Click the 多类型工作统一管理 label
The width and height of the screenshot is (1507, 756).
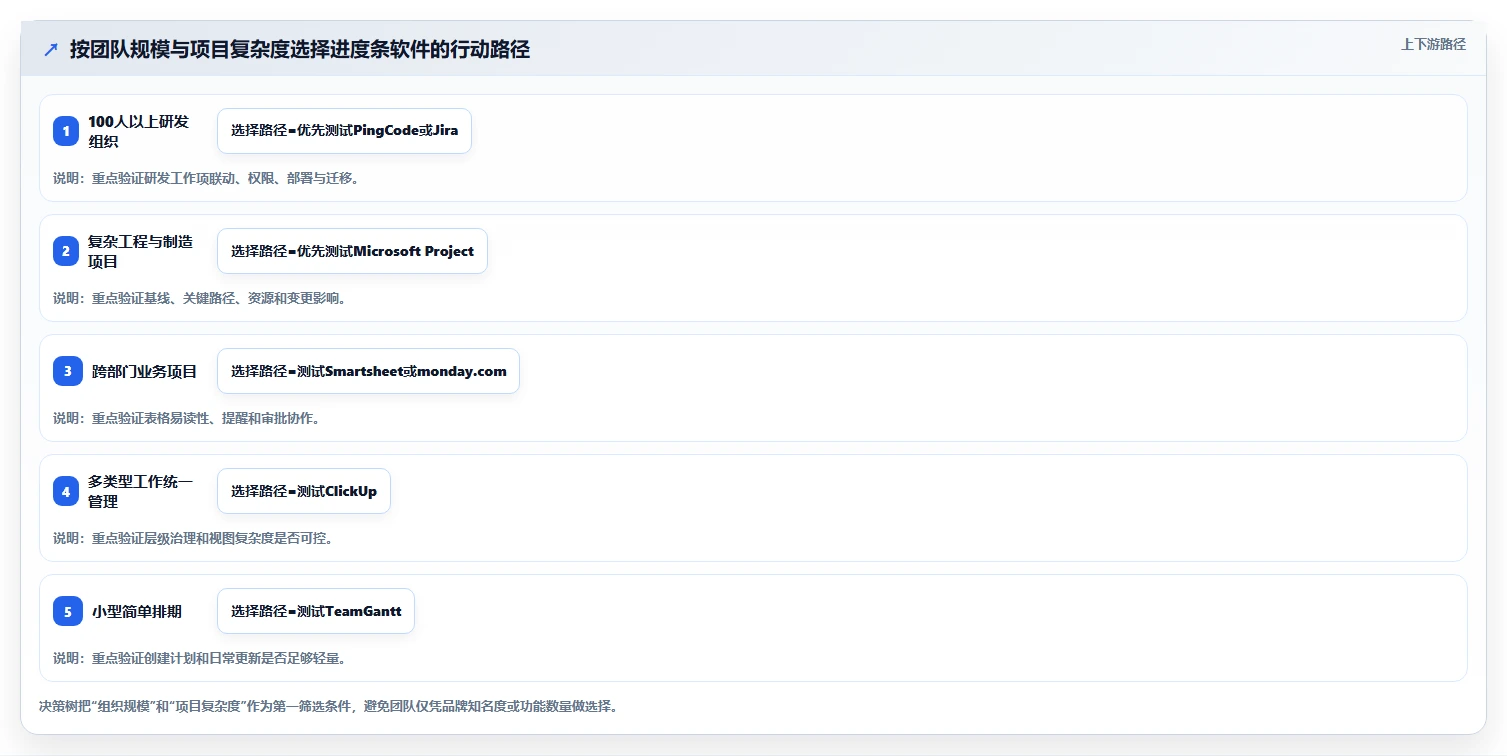141,491
